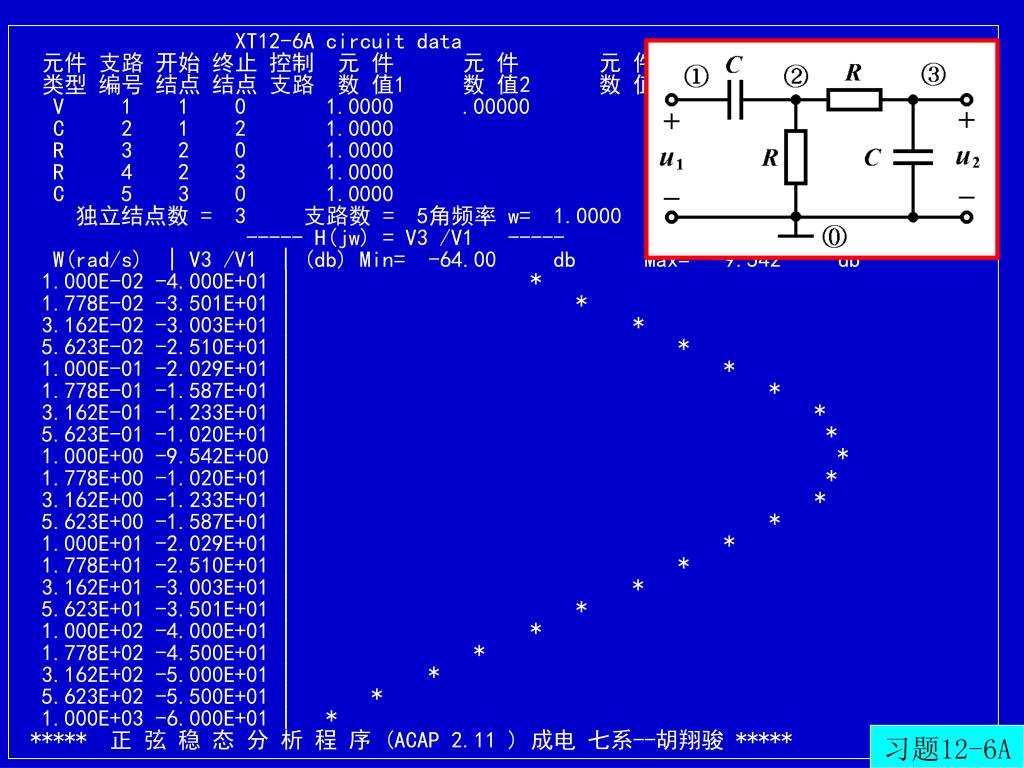Click the peak gain value -9.542E+00
The width and height of the screenshot is (1024, 768).
pos(212,456)
